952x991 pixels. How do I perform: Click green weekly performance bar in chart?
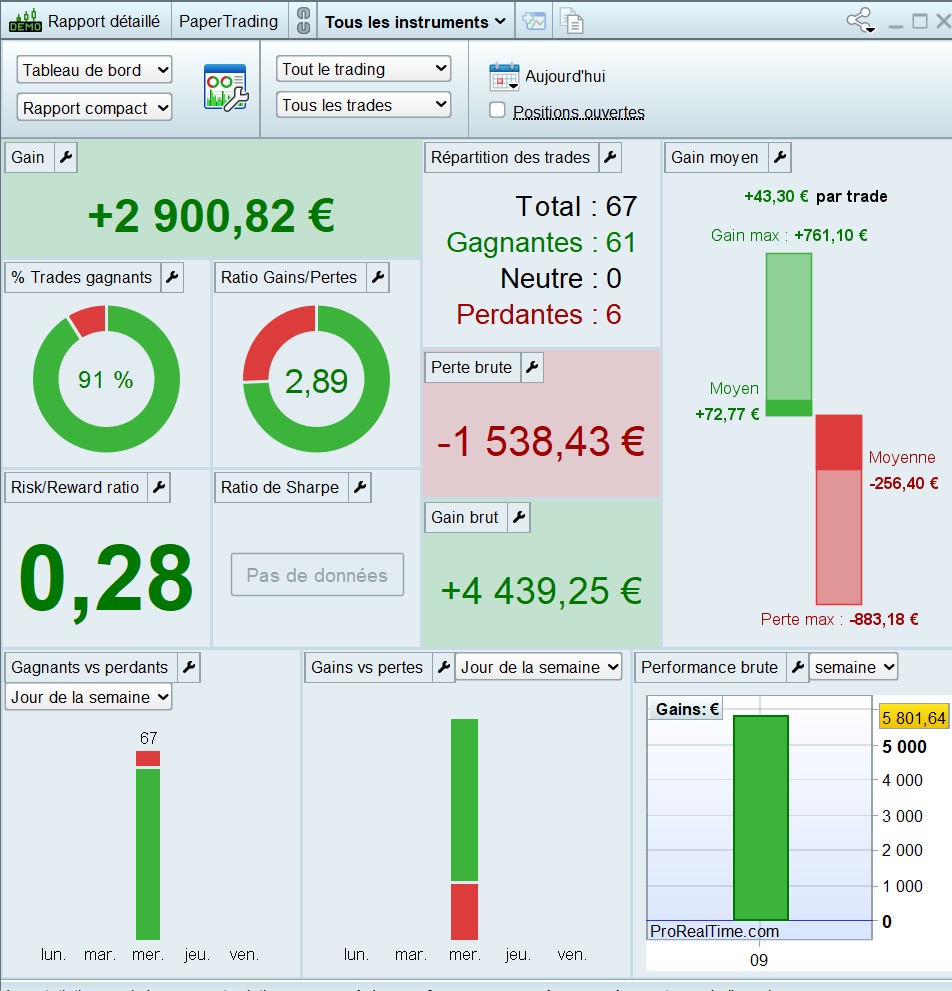click(x=760, y=817)
